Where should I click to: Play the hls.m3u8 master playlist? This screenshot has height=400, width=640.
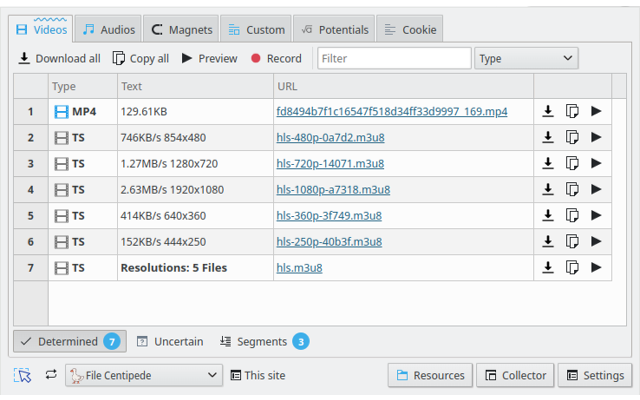(596, 267)
